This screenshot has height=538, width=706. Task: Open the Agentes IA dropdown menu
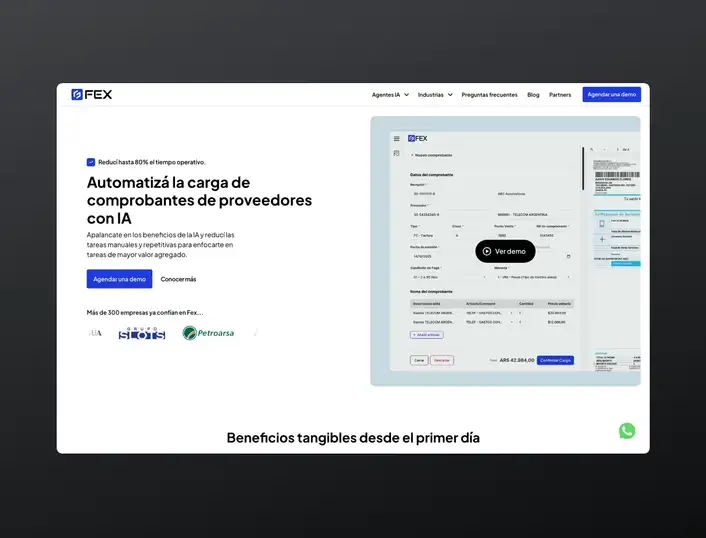[x=390, y=95]
